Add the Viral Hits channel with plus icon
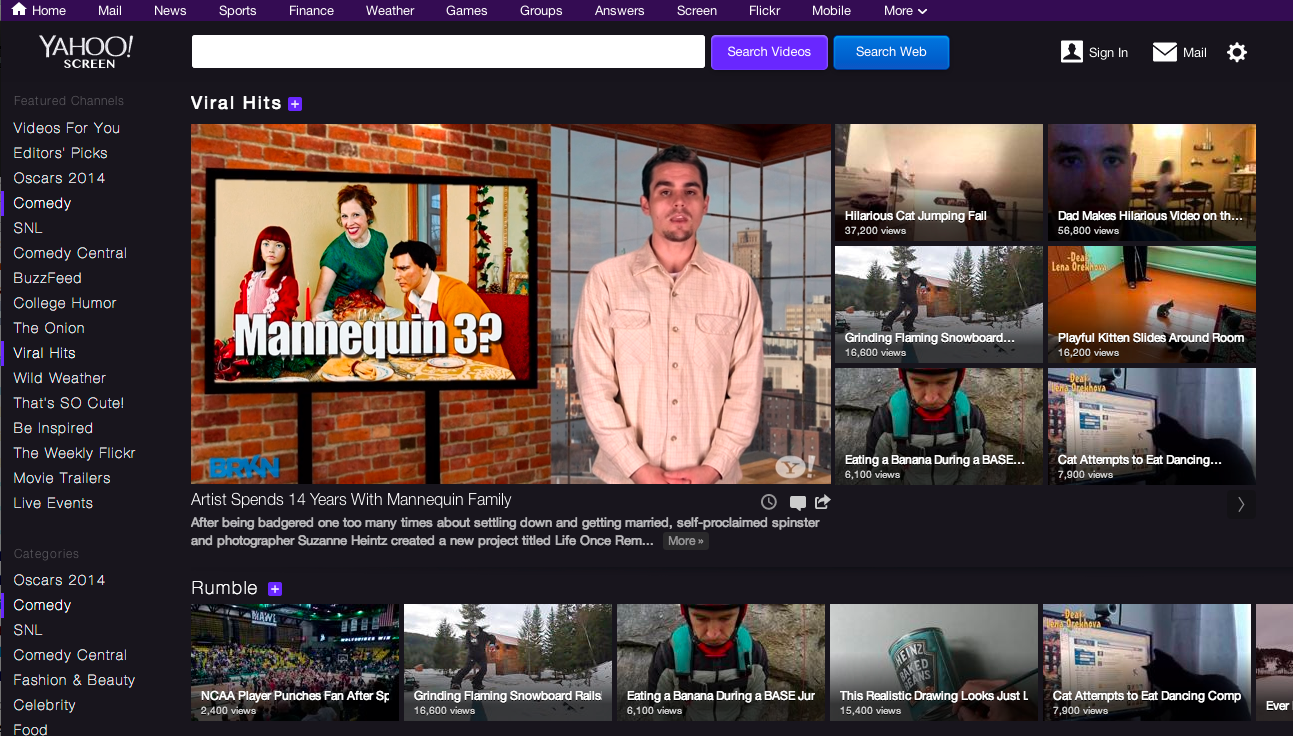The image size is (1293, 736). (x=295, y=104)
